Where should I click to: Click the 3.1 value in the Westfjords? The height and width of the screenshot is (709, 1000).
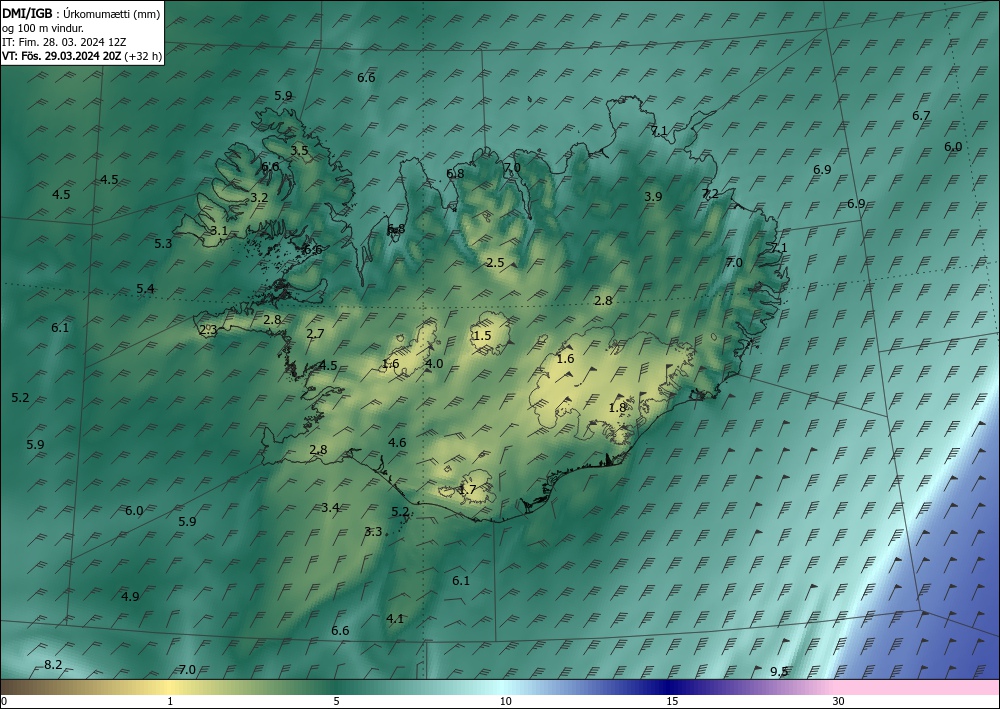tap(219, 231)
